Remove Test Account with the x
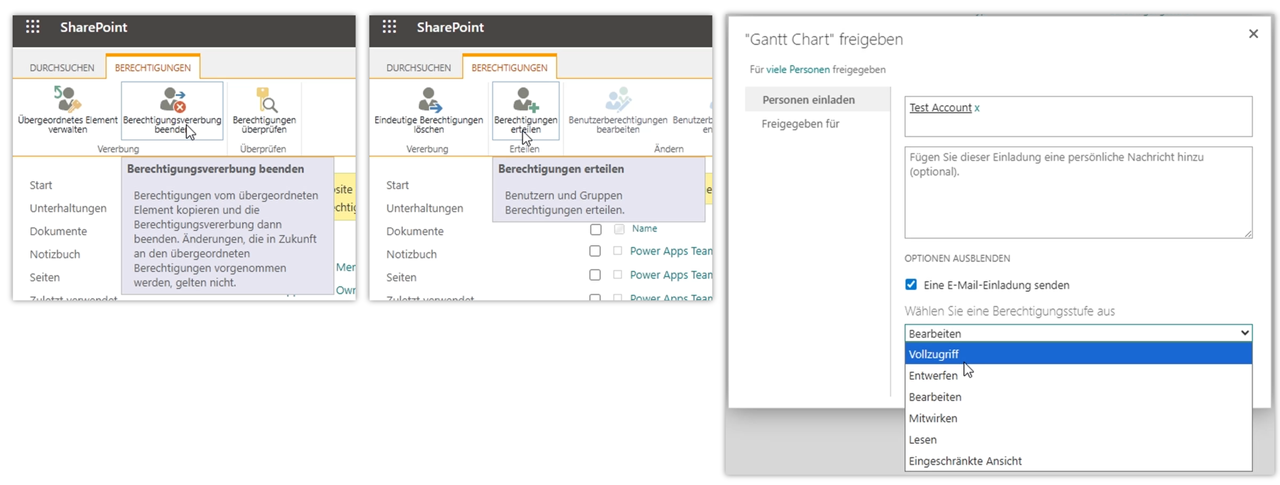1280x485 pixels. 977,108
